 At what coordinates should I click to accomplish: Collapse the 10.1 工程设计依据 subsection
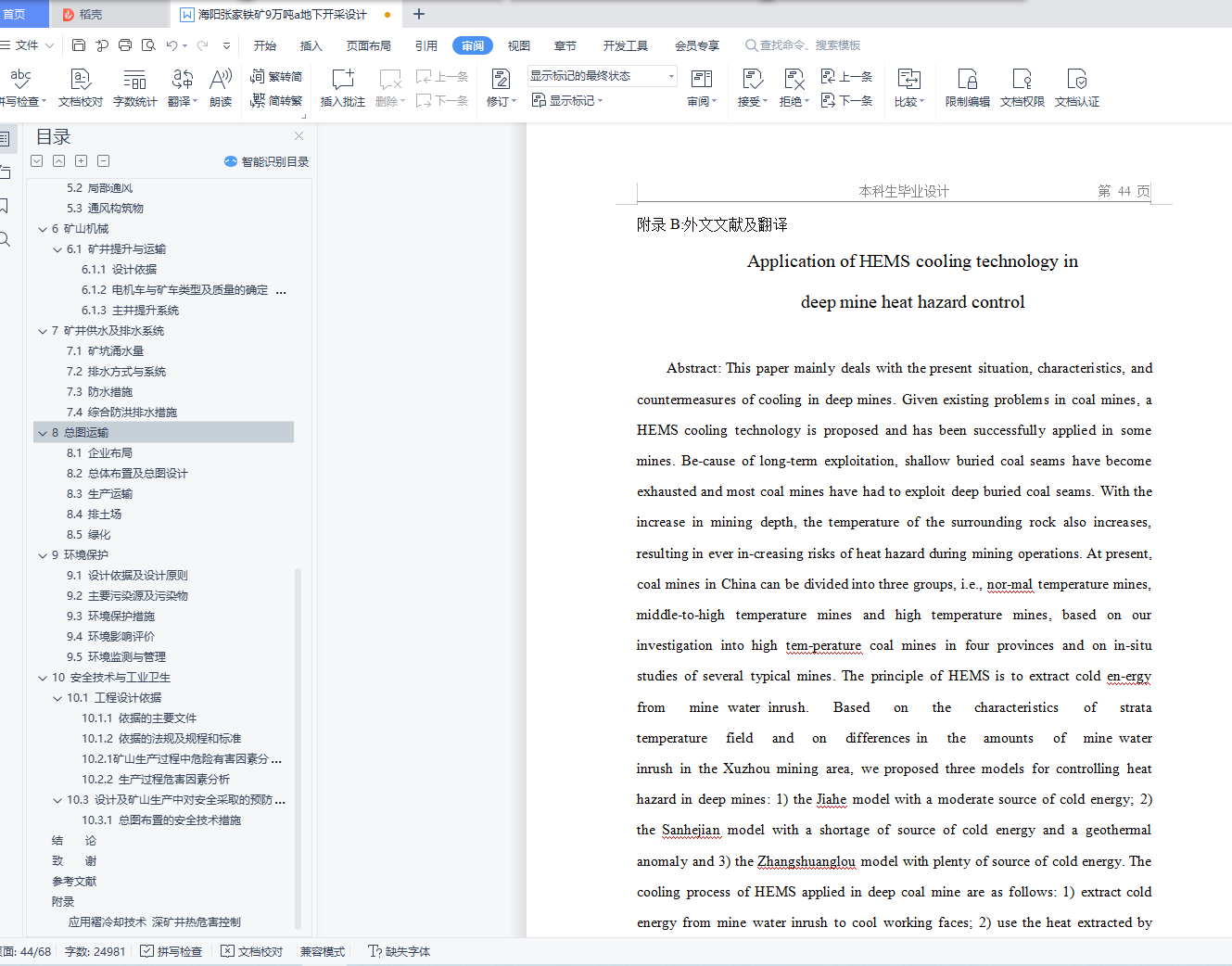[57, 698]
